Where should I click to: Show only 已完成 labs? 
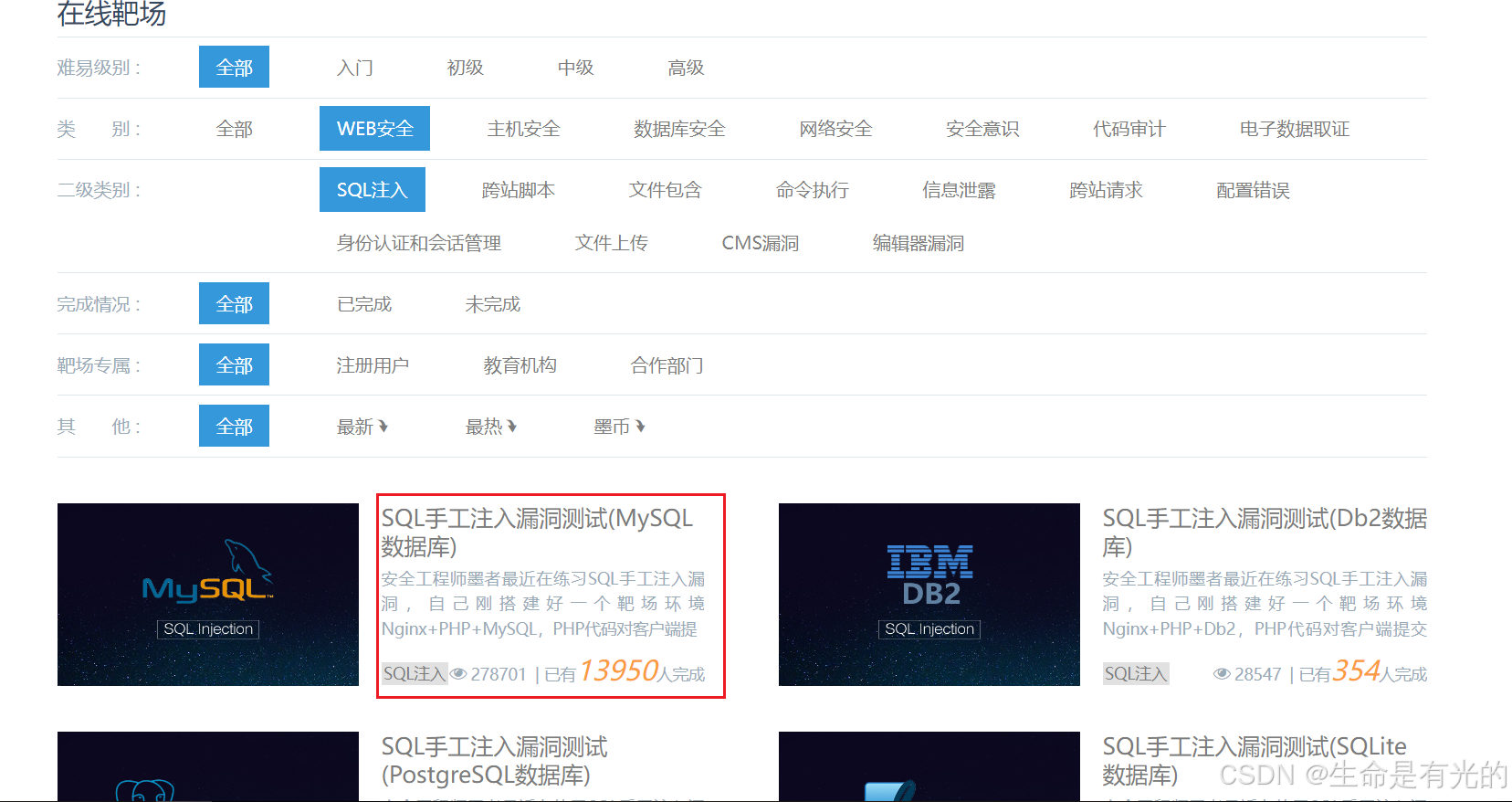[x=364, y=304]
